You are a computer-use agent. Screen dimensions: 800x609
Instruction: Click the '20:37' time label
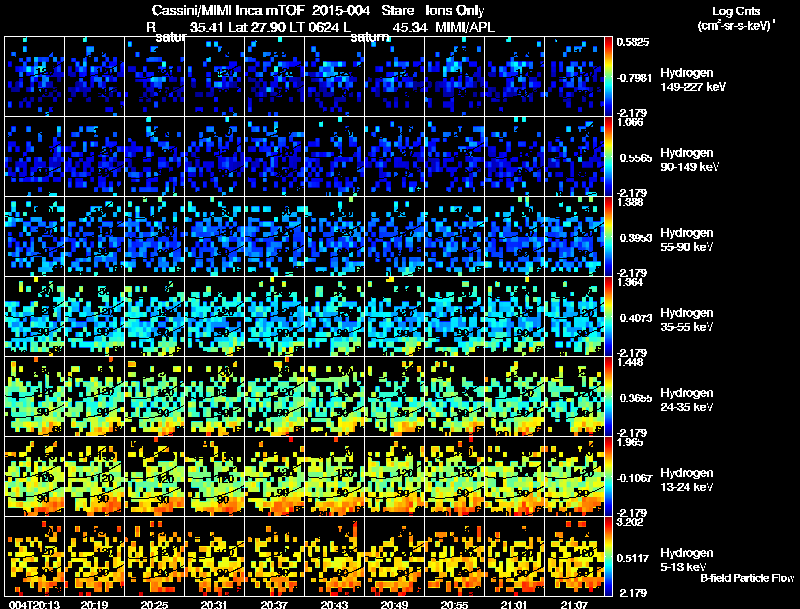pos(274,604)
